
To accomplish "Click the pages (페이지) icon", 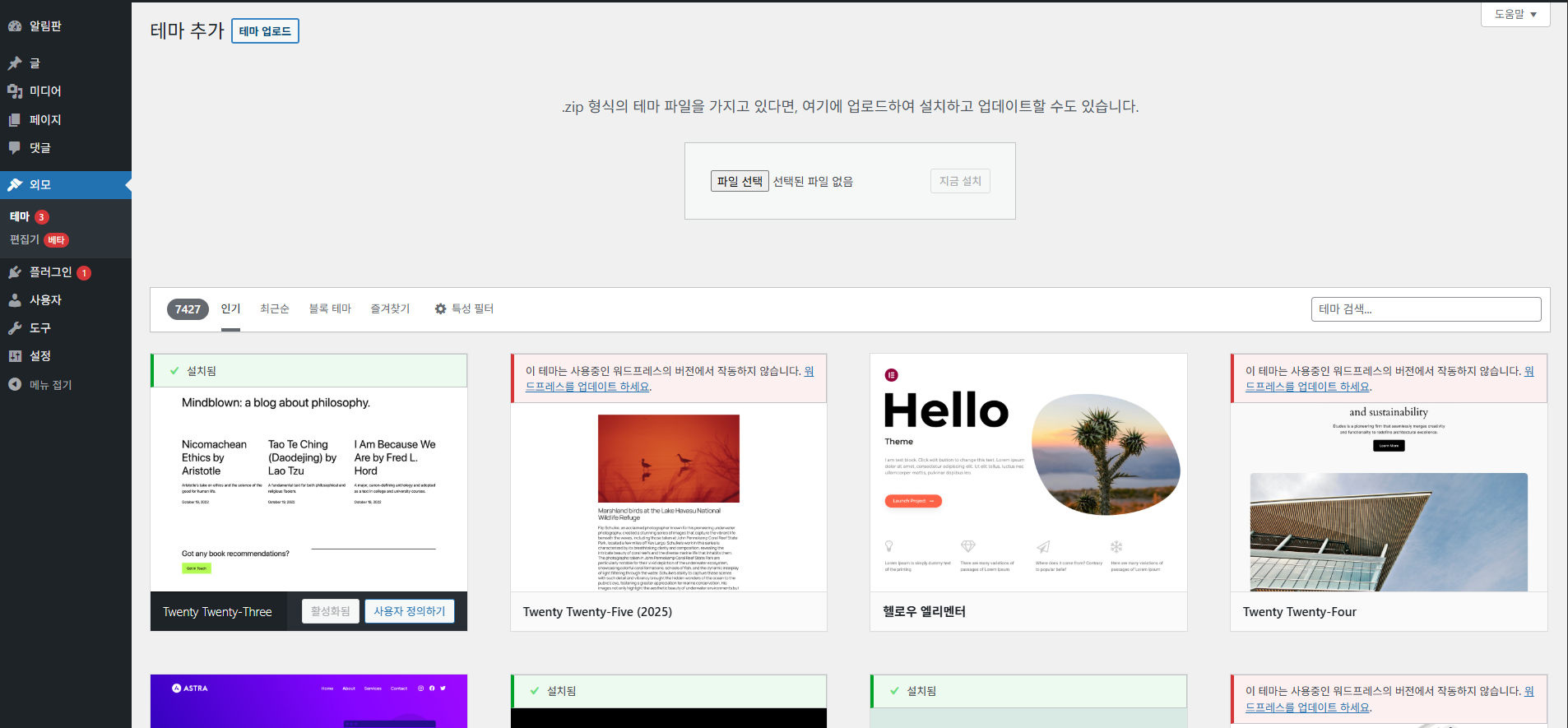I will click(15, 120).
